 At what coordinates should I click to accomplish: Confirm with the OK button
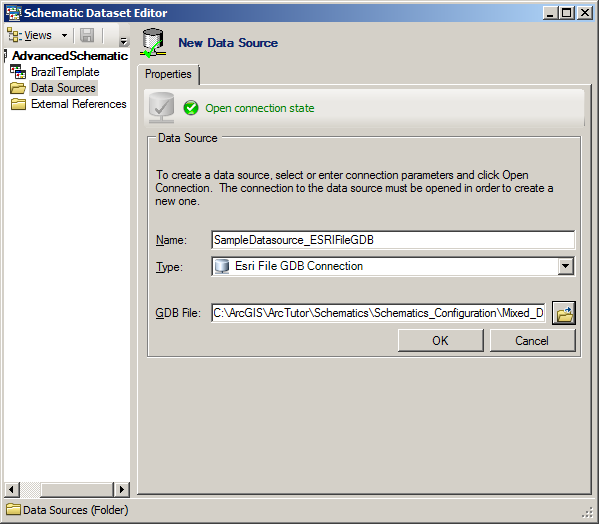tap(440, 340)
